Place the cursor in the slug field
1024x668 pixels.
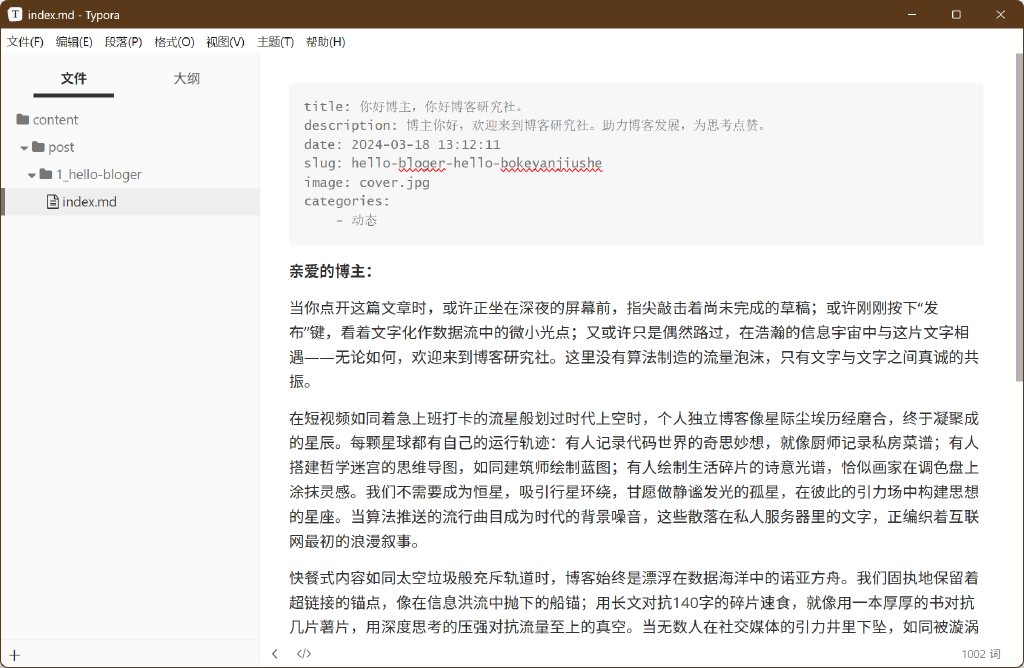pos(450,163)
